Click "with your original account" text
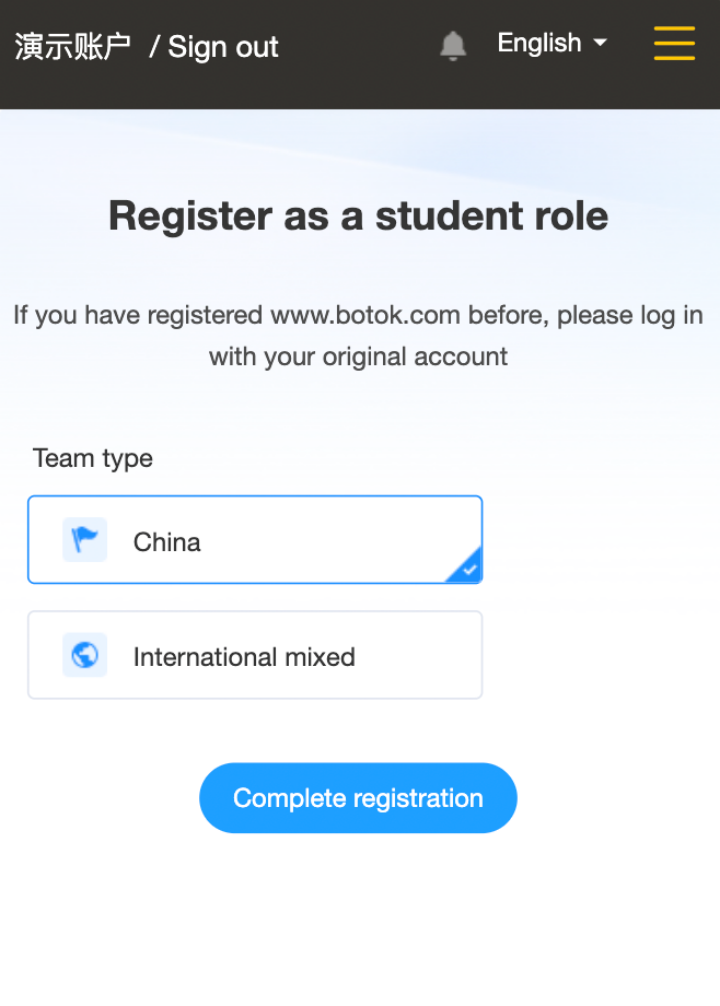Viewport: 720px width, 1006px height. tap(358, 357)
